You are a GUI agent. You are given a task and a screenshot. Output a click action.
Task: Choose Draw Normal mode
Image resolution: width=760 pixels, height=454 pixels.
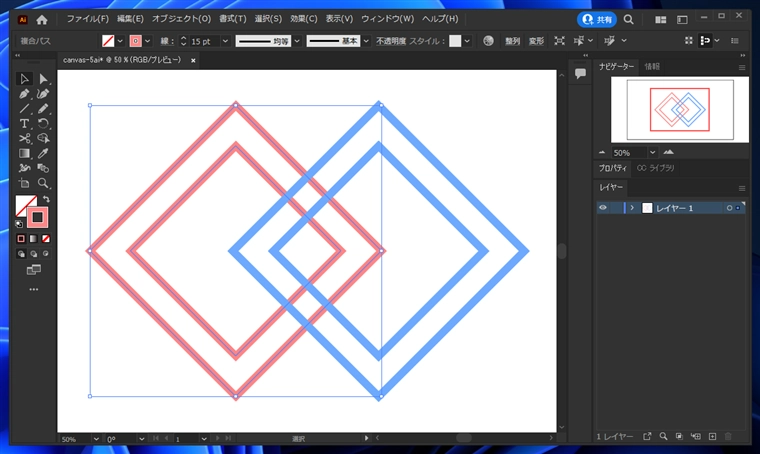[21, 253]
